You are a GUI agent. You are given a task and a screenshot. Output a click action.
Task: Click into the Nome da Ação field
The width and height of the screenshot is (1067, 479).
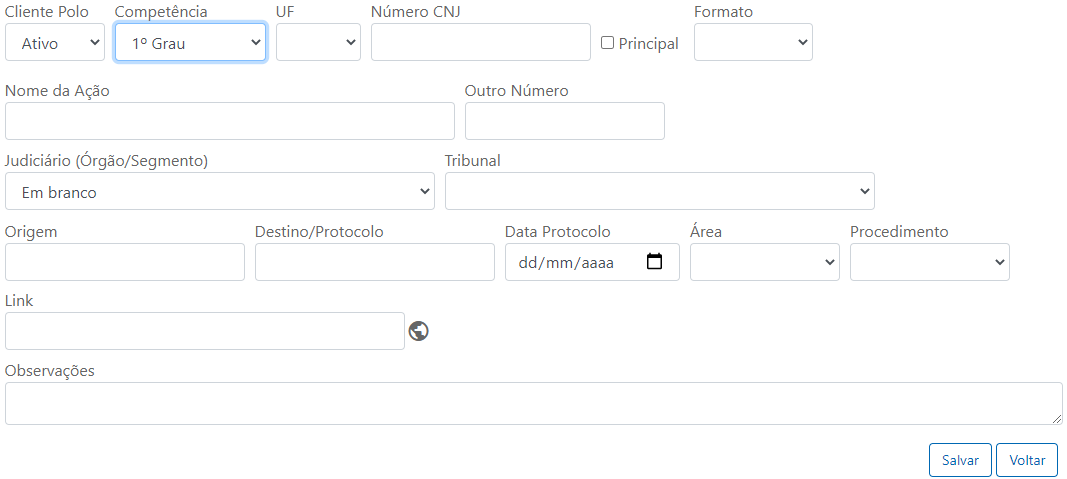tap(230, 121)
